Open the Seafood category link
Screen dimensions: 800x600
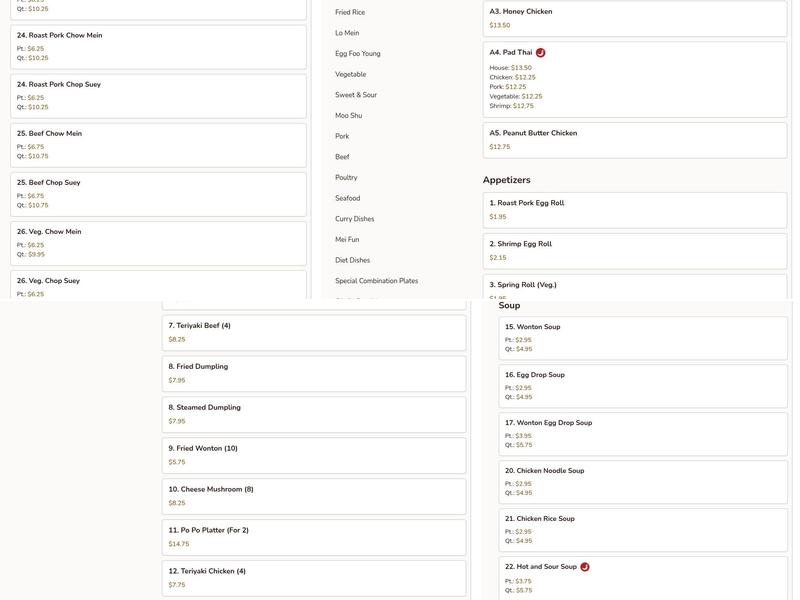tap(348, 198)
